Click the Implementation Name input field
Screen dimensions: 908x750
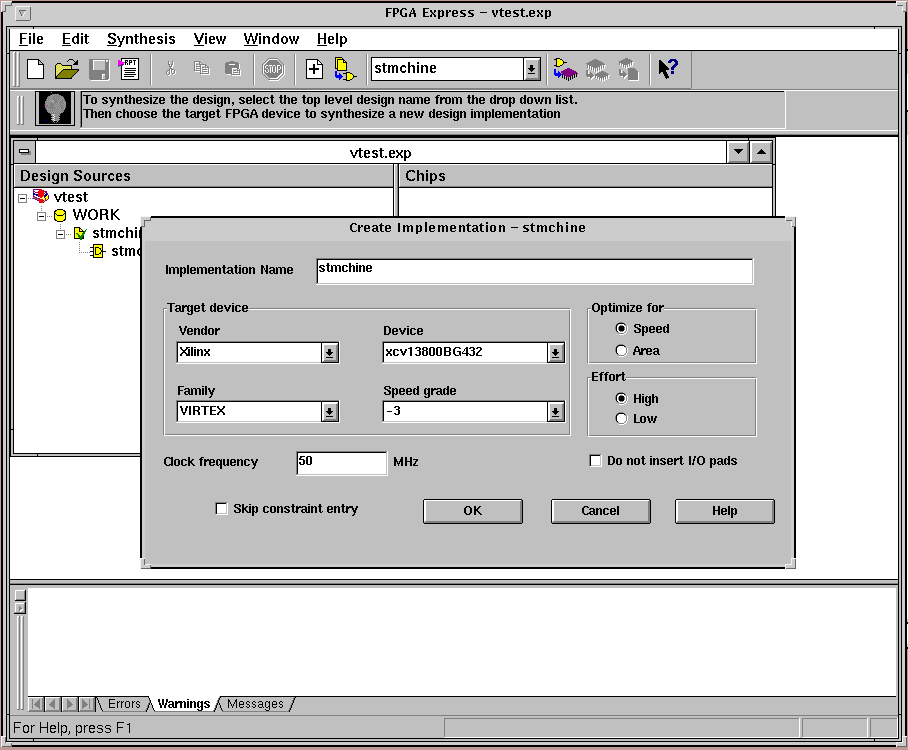click(534, 271)
